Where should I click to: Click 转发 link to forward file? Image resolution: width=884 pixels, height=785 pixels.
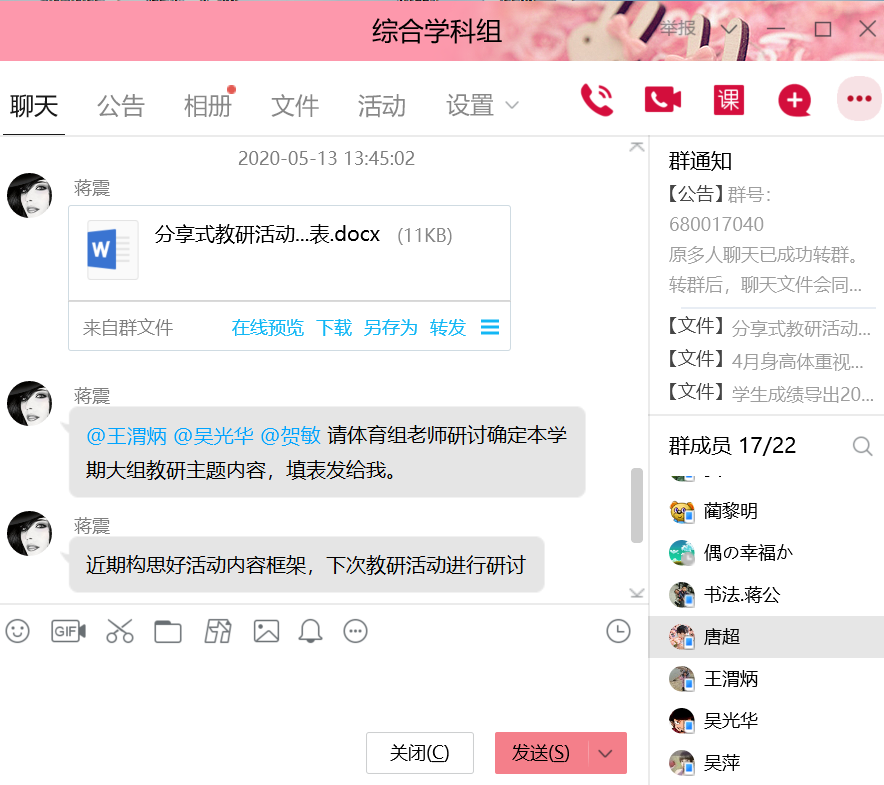tap(448, 328)
